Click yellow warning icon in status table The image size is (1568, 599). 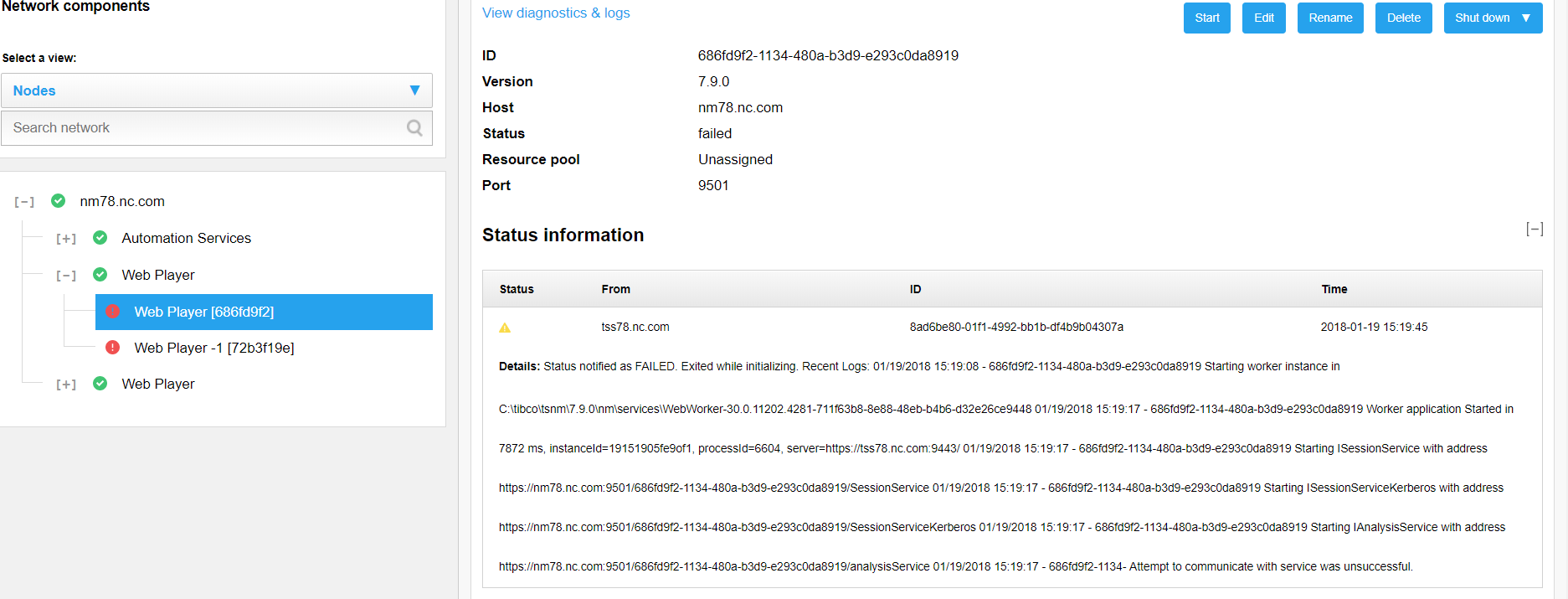(505, 328)
